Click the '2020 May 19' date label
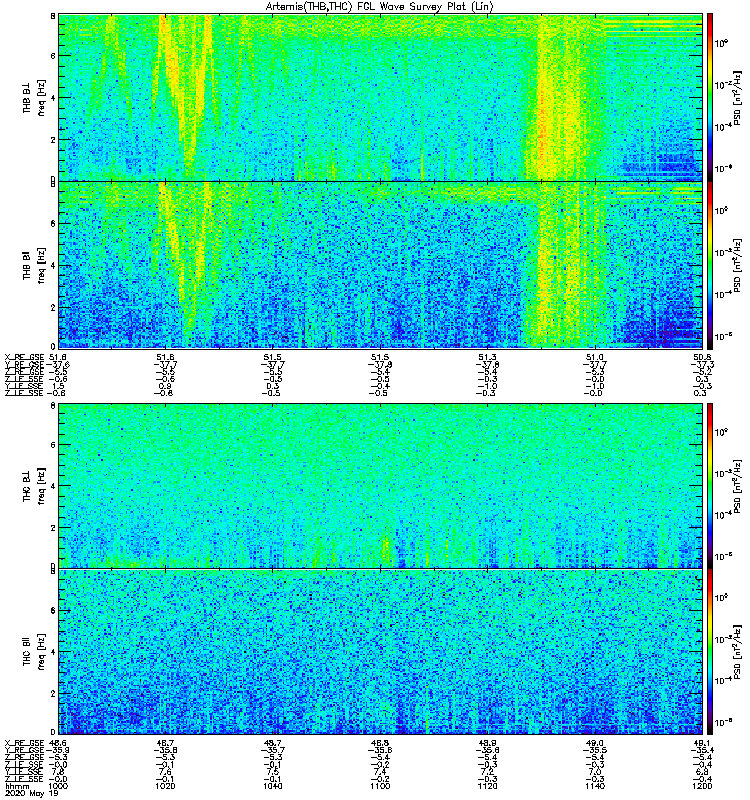Viewport: 750px width, 800px height. pos(32,794)
